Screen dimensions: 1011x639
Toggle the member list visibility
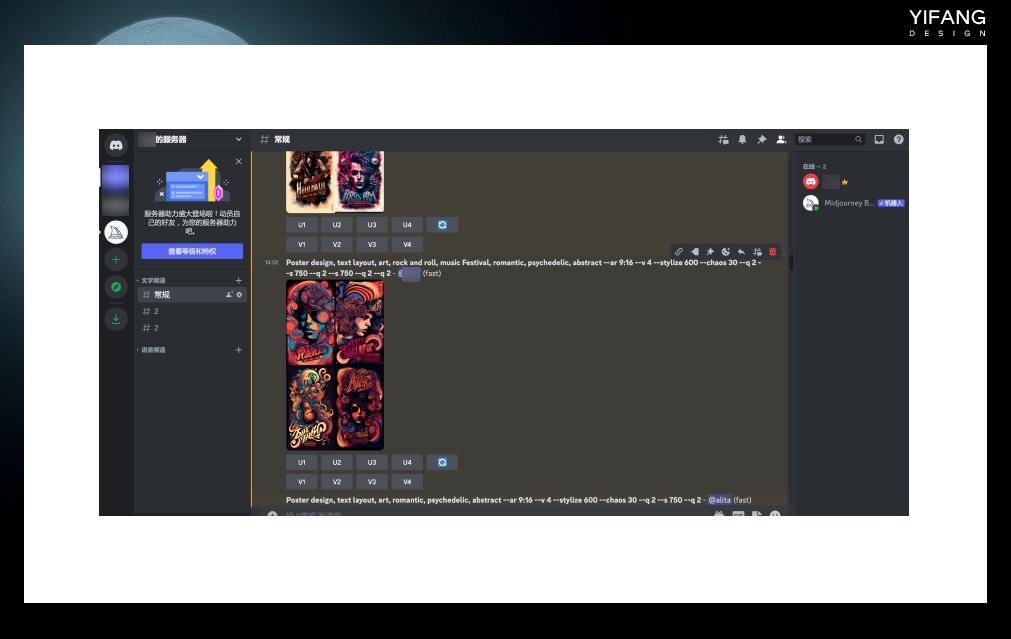780,140
